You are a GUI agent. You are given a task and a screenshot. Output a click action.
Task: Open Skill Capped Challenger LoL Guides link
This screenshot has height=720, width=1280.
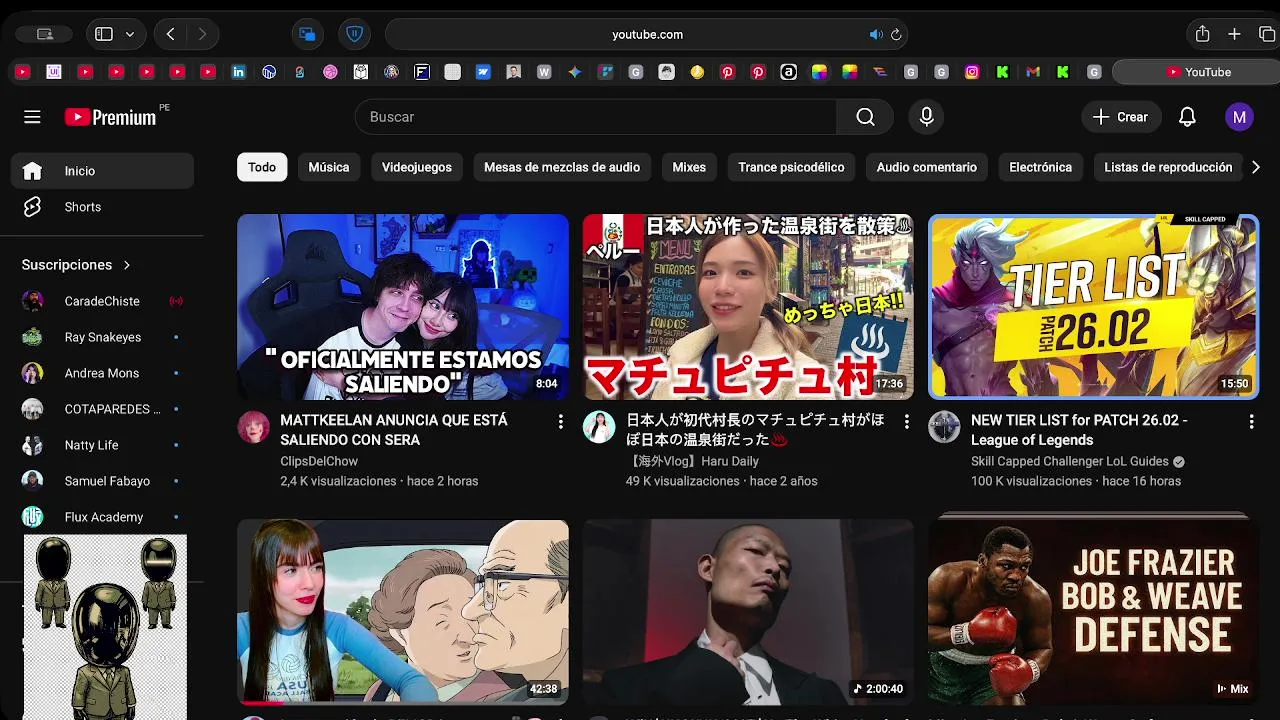pyautogui.click(x=1070, y=461)
